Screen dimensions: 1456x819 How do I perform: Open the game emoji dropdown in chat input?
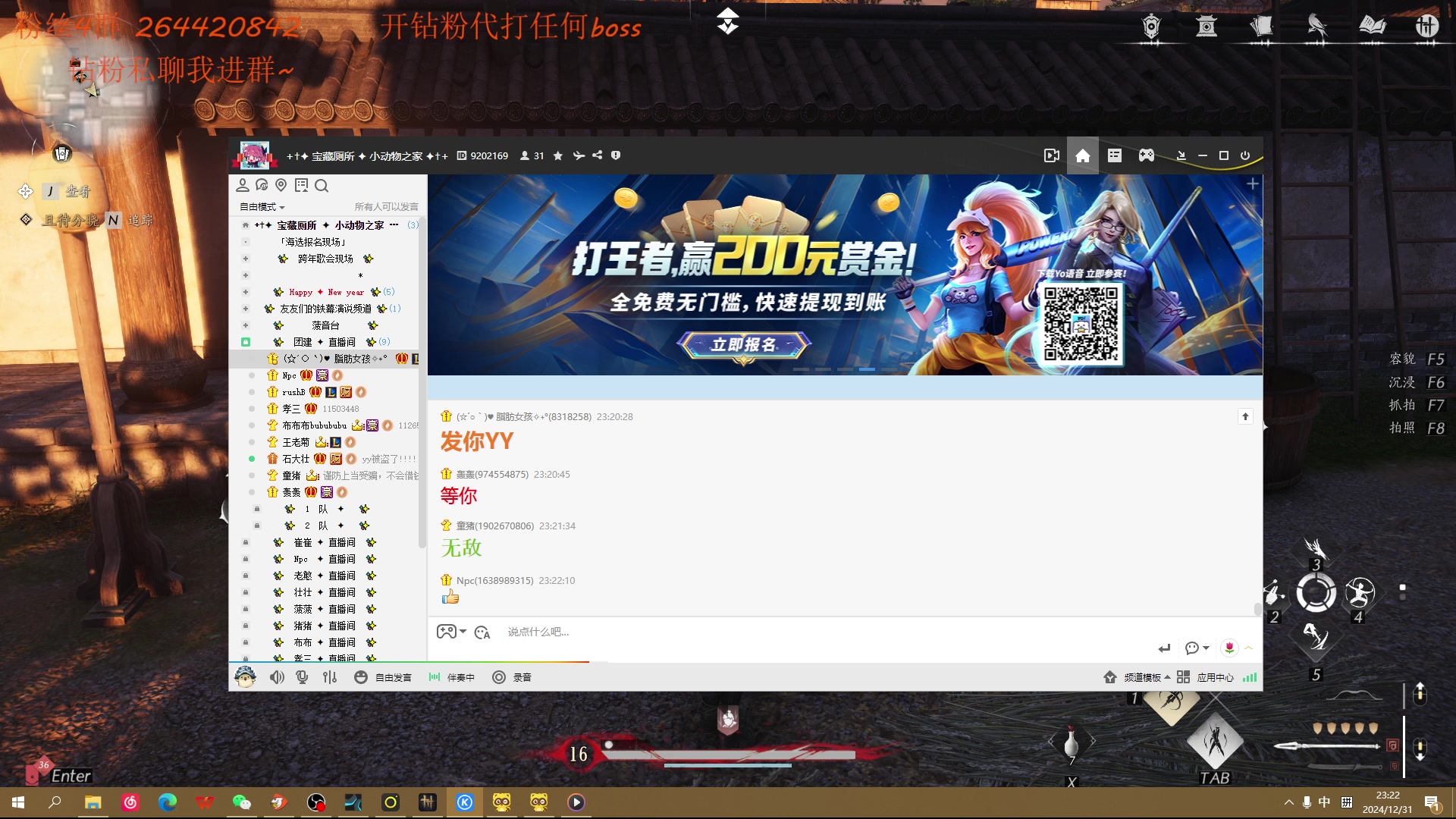tap(451, 632)
